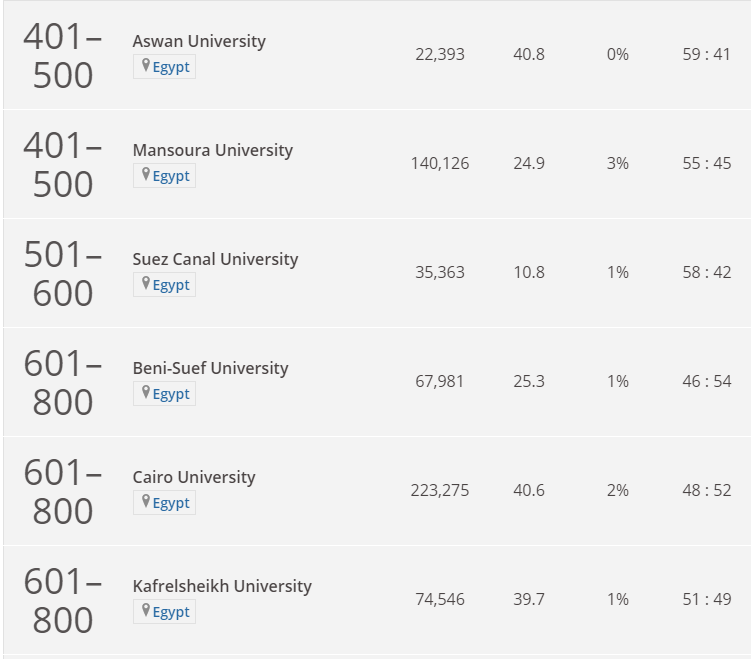Click the location pin icon under Beni-Suef University

pyautogui.click(x=146, y=393)
